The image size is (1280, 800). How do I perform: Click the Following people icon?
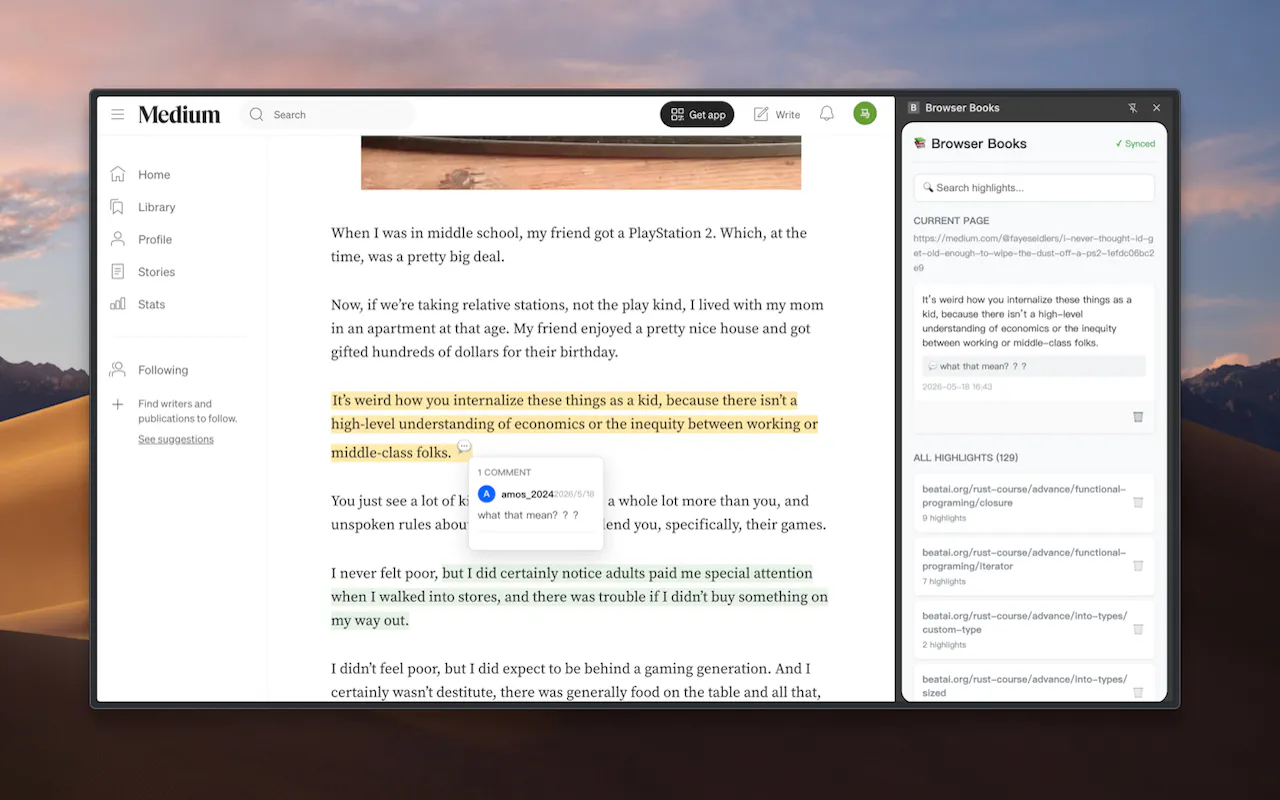(x=118, y=370)
